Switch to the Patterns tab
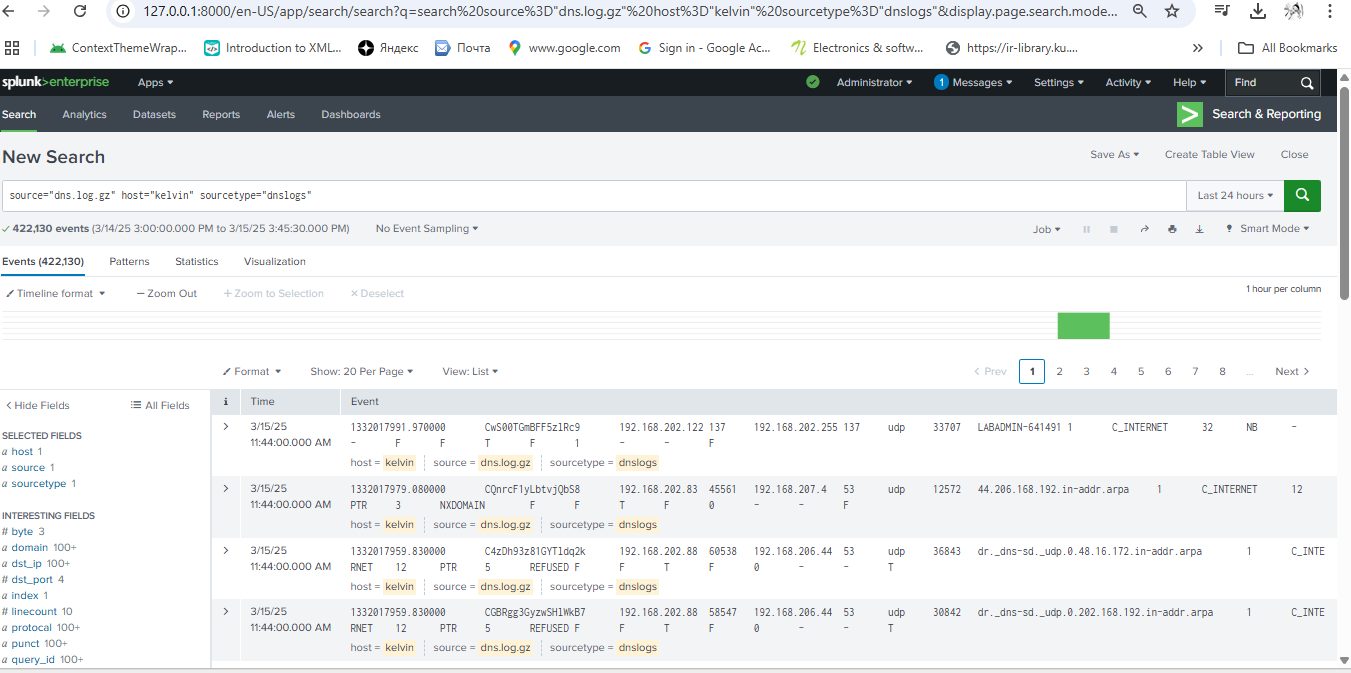This screenshot has height=673, width=1351. coord(129,261)
